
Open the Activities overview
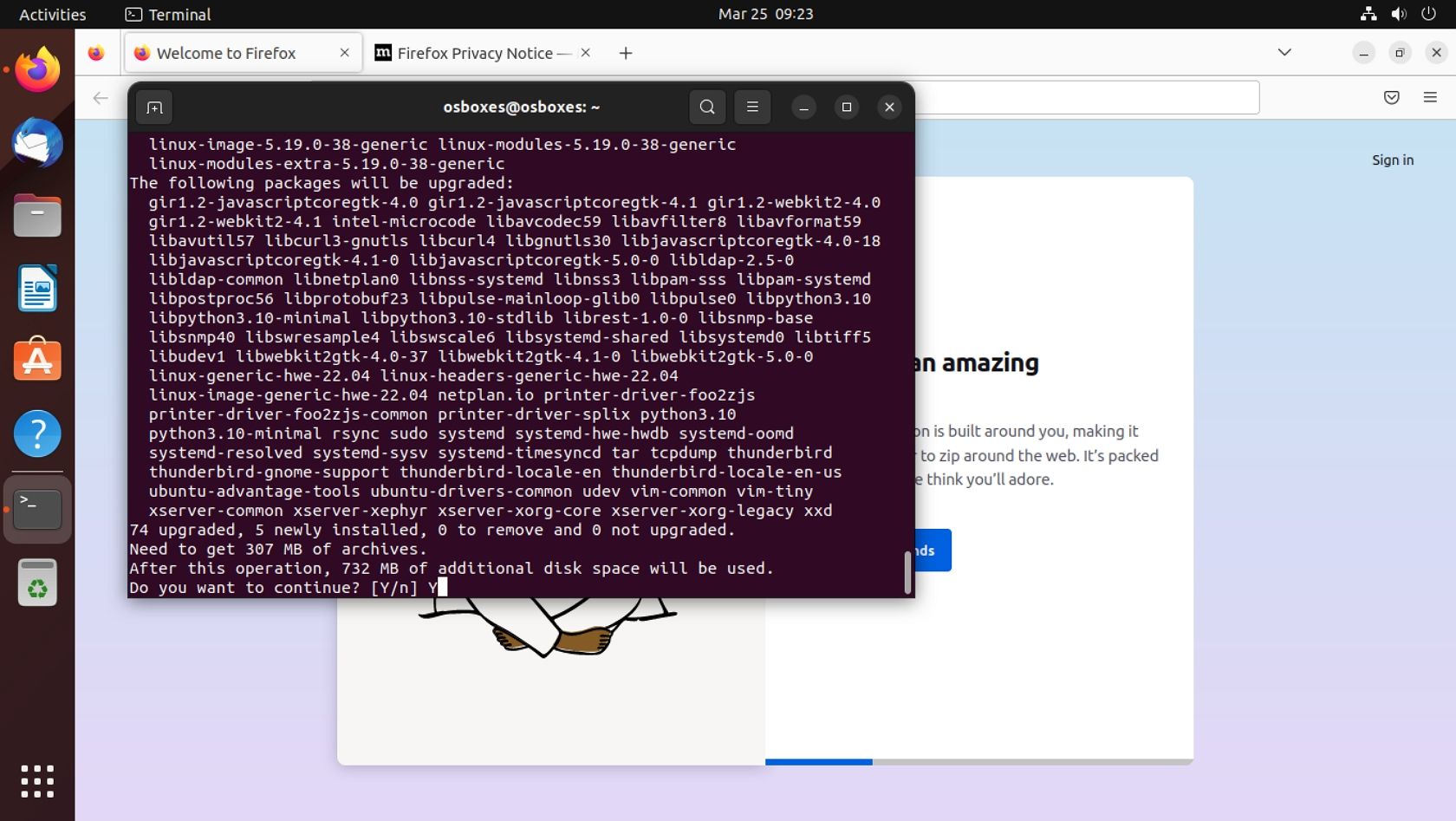pos(52,15)
